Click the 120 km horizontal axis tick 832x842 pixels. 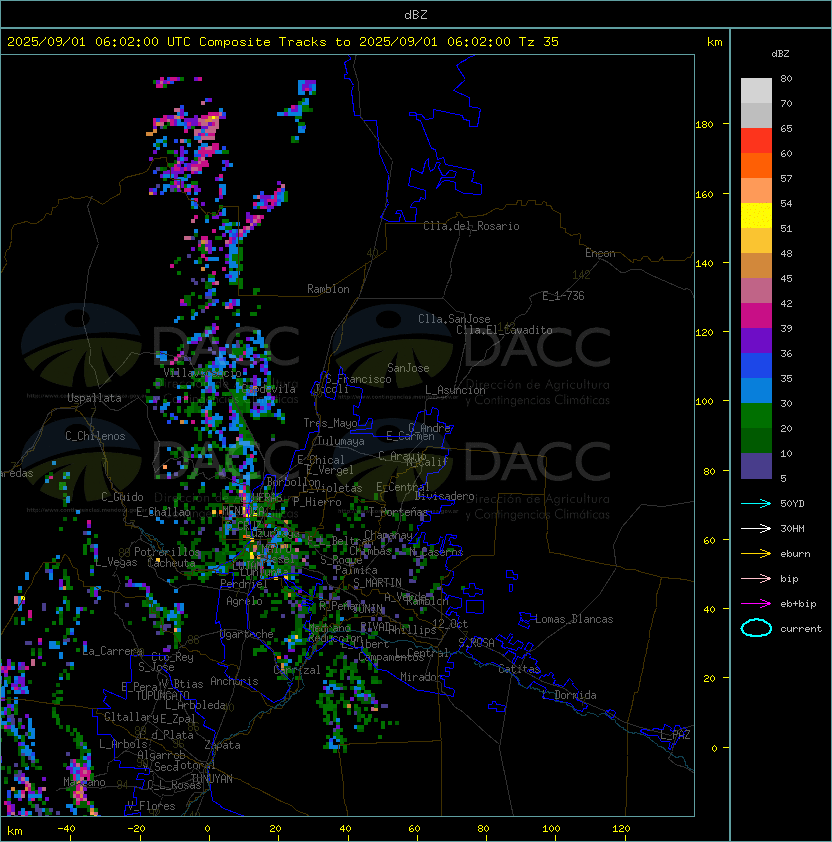click(x=621, y=829)
